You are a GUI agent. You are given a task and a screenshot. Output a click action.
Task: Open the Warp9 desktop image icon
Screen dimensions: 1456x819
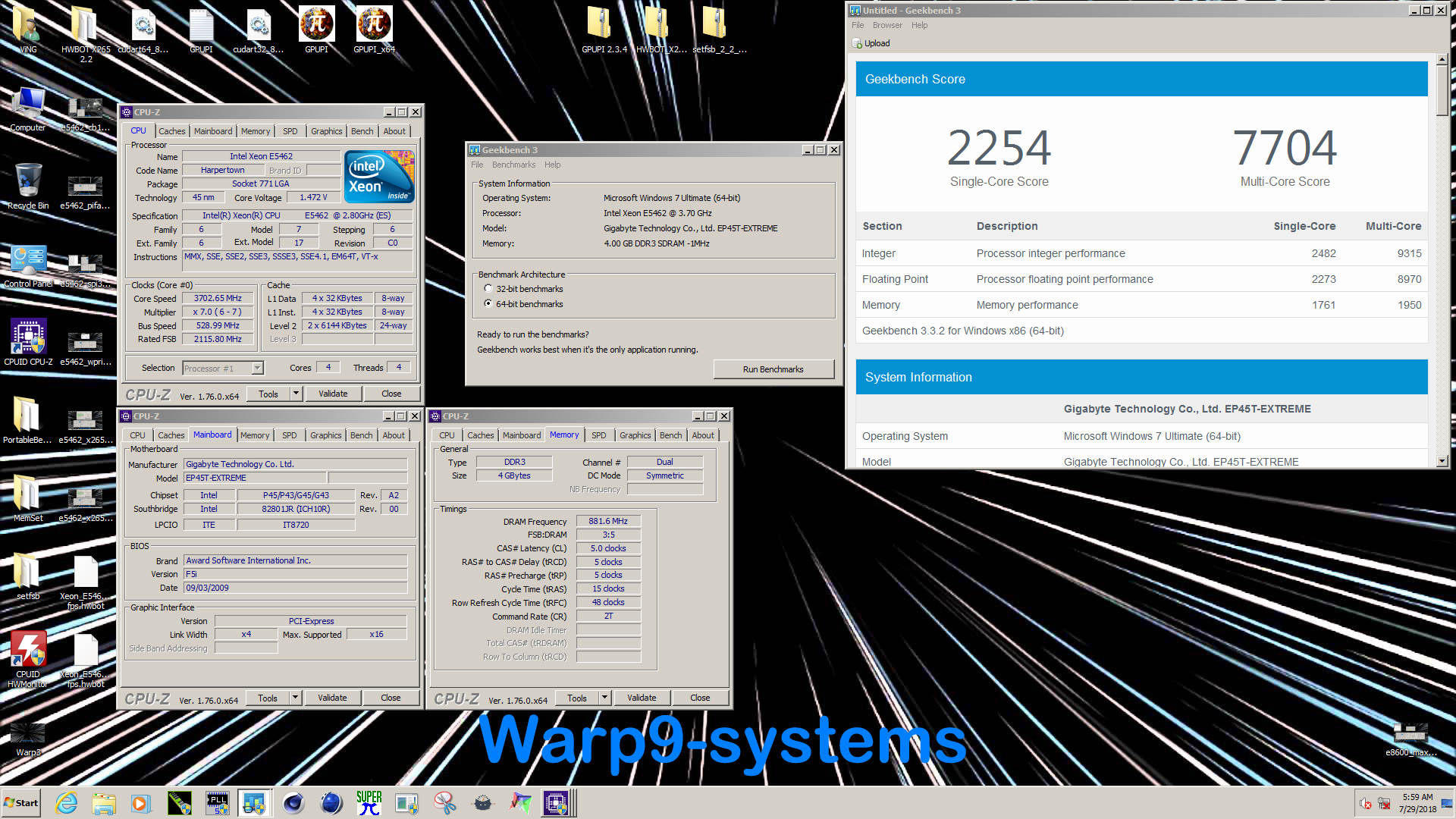click(28, 739)
